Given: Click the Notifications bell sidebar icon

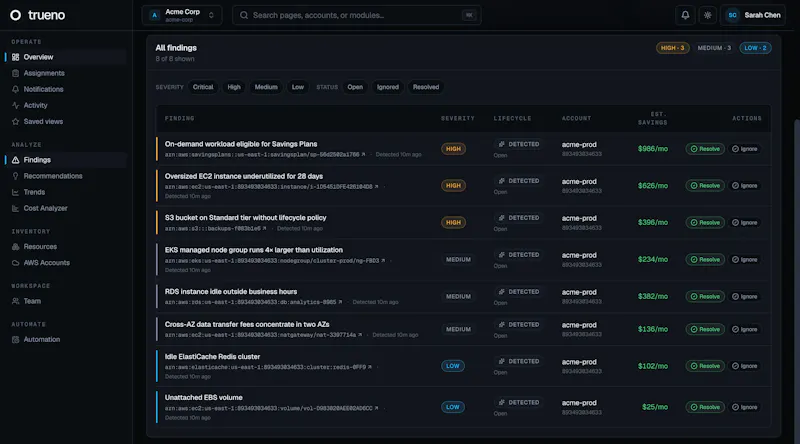Looking at the screenshot, I should [15, 89].
